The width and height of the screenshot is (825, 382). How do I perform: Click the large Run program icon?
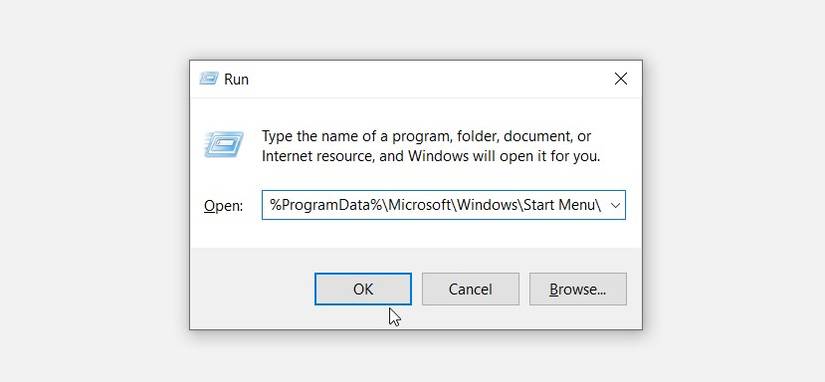224,144
